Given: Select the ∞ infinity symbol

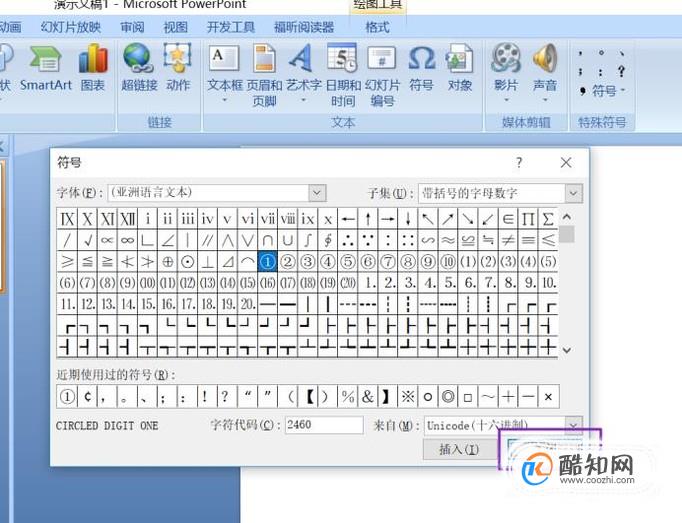Looking at the screenshot, I should (127, 240).
